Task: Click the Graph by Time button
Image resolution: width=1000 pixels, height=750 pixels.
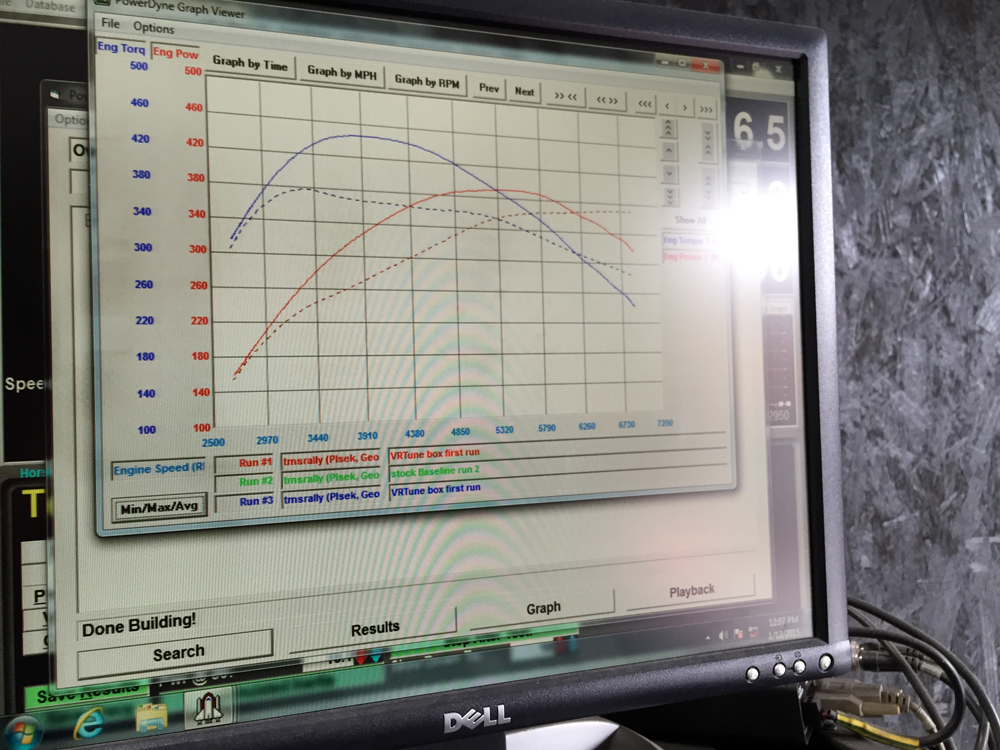Action: pyautogui.click(x=250, y=65)
